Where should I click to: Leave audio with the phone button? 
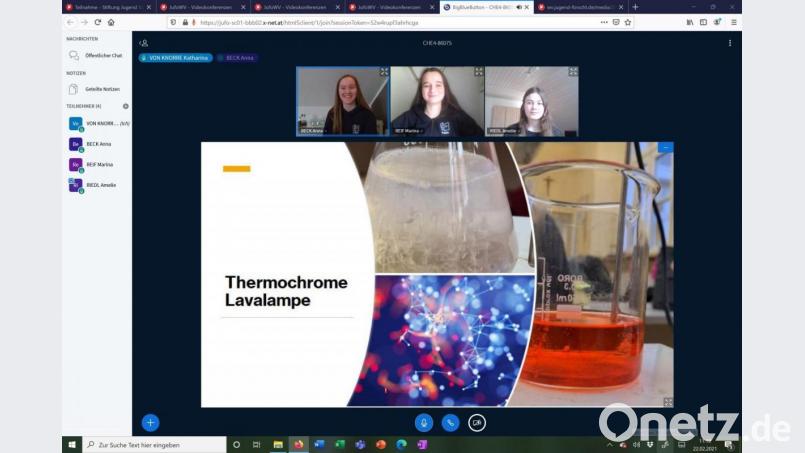point(450,423)
